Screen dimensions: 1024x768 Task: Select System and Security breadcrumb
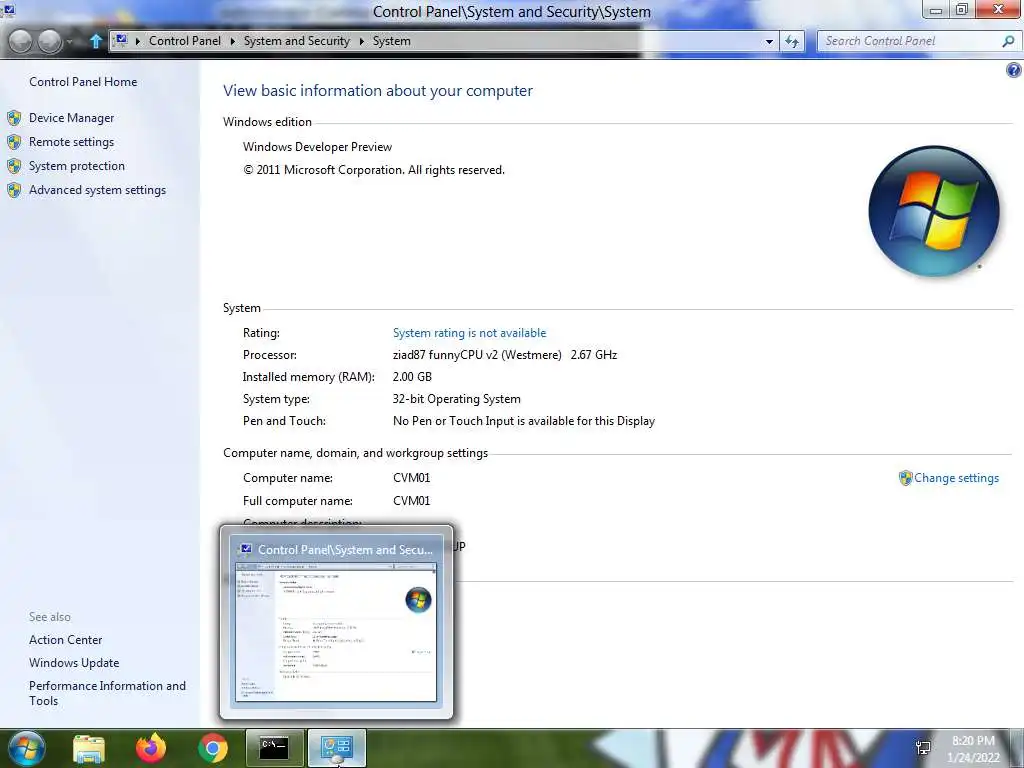[296, 40]
